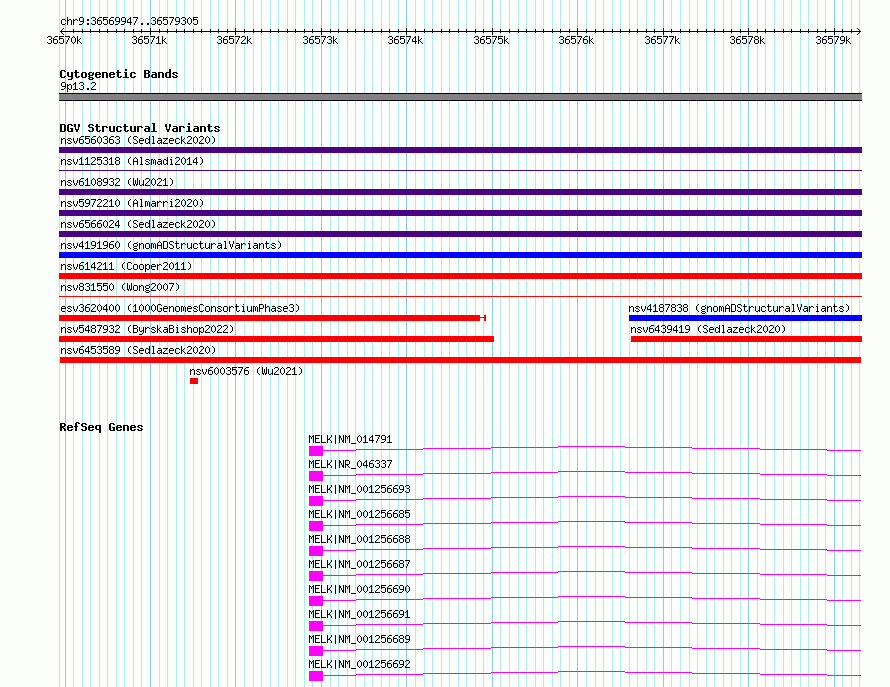This screenshot has height=687, width=890.
Task: Click the magenta exon box of MELK|NM_001256693
Action: (316, 501)
